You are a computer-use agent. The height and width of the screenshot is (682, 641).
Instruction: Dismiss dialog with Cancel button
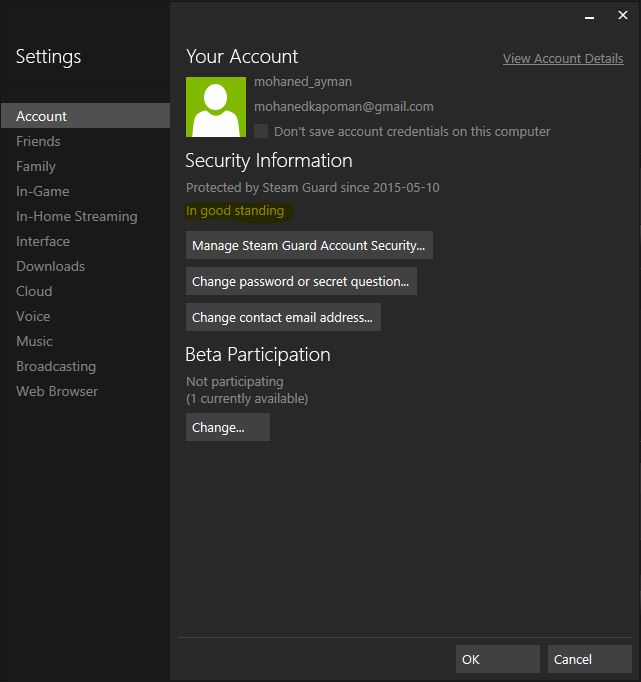coord(589,659)
